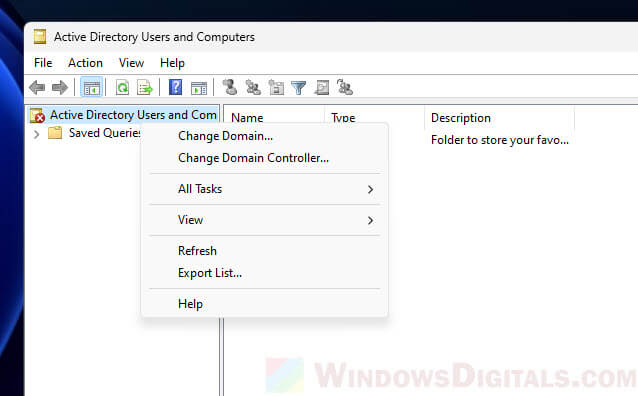Open the Action menu
Viewport: 638px width, 396px height.
85,63
